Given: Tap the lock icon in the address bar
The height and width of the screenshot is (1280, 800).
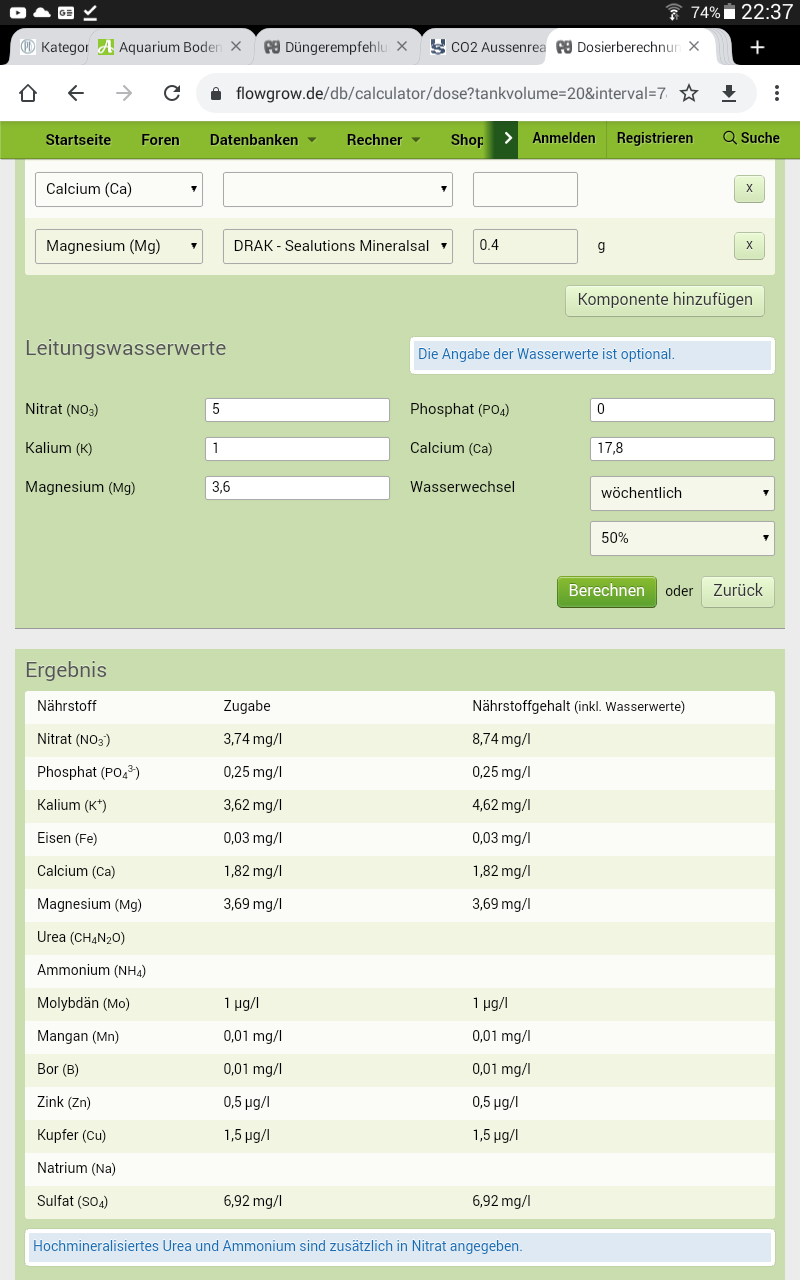Looking at the screenshot, I should pos(215,93).
